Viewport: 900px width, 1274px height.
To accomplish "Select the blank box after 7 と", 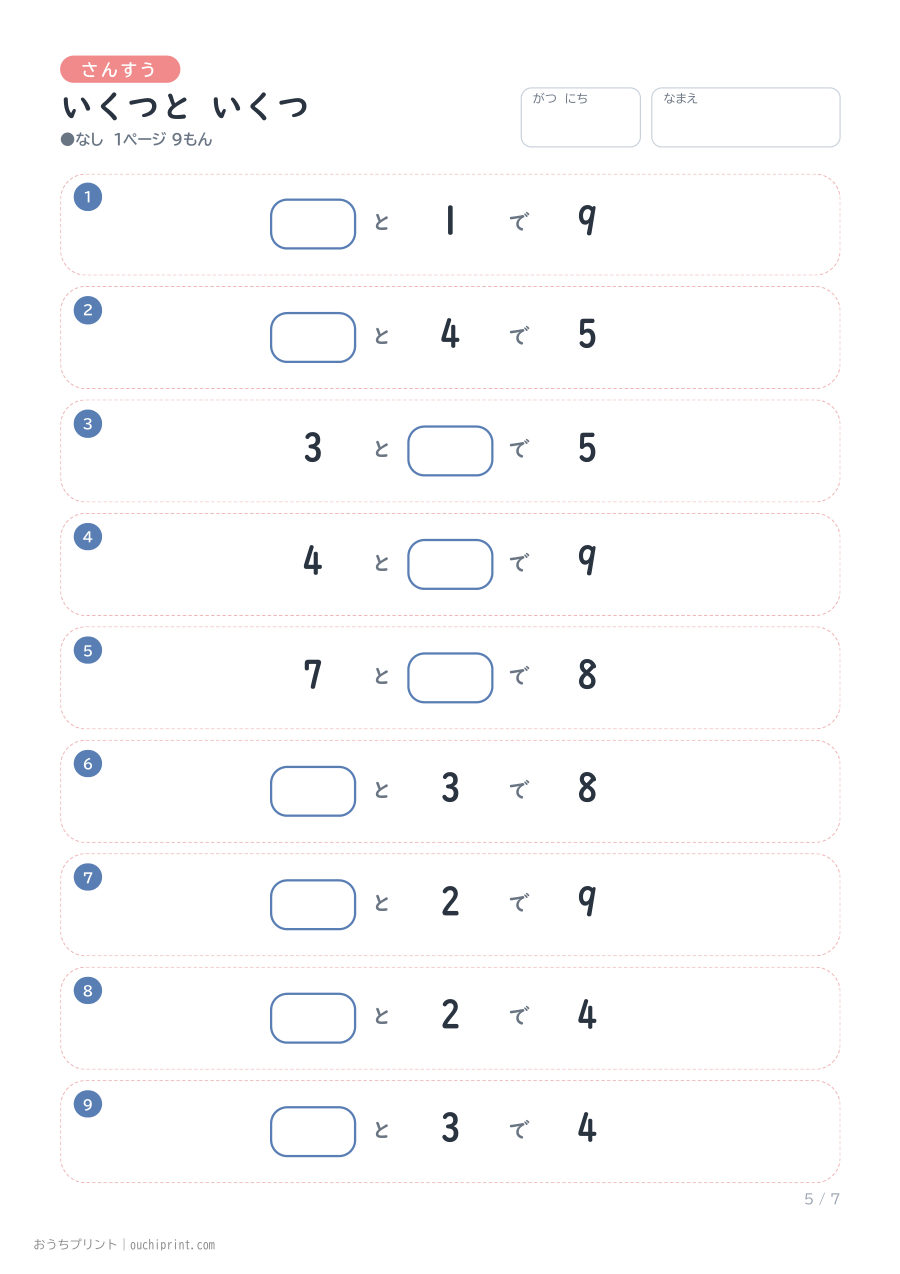I will pyautogui.click(x=450, y=678).
